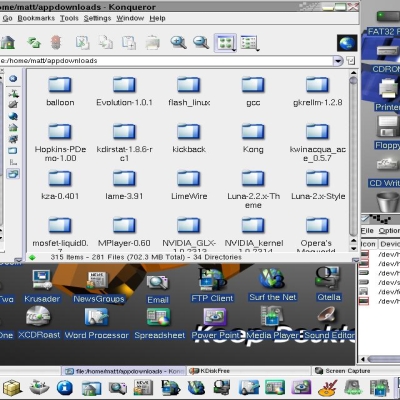
Task: Select the gkrellm-1.2.8 folder
Action: 317,91
